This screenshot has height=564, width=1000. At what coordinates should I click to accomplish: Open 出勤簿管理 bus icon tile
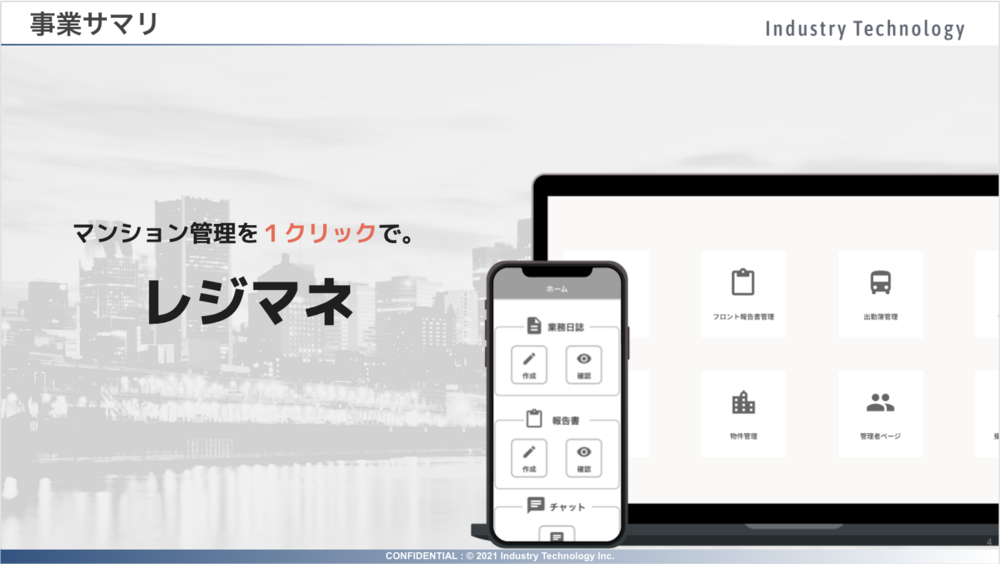881,294
